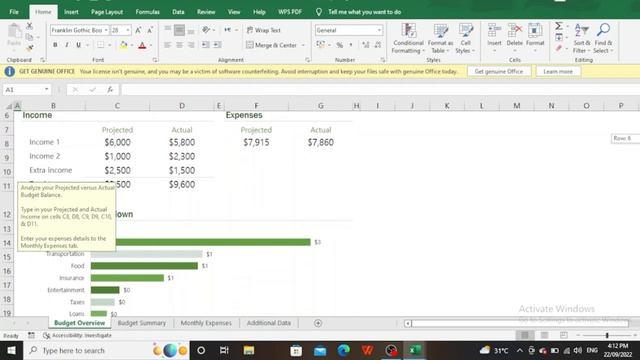Click the Cut scissors icon
Viewport: 640px width, 360px height.
[29, 26]
